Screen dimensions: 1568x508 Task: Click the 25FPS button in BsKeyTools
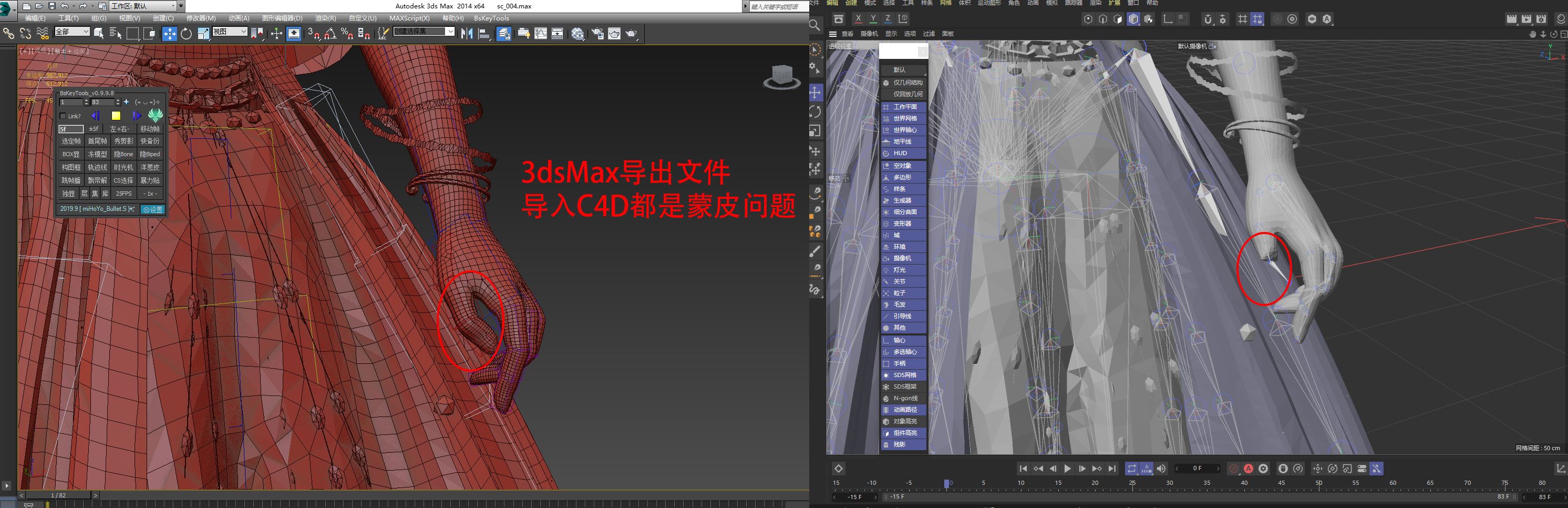[123, 194]
